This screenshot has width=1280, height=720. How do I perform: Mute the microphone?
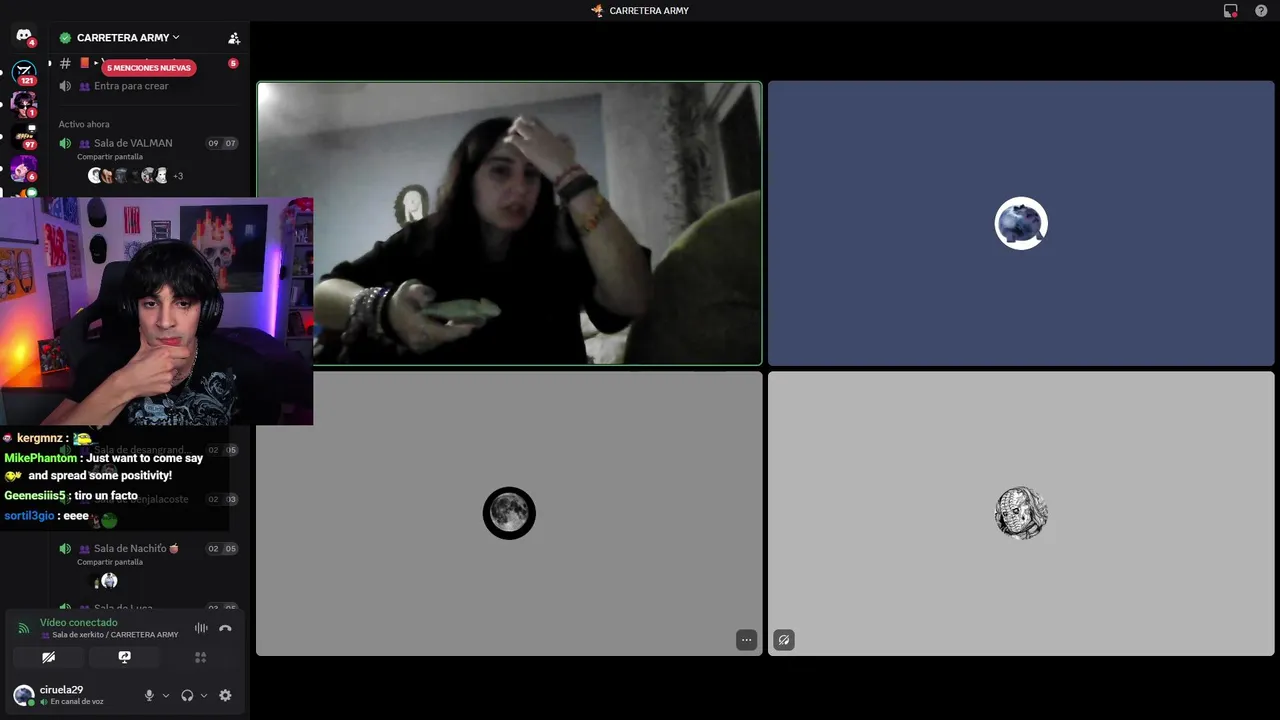coord(149,696)
